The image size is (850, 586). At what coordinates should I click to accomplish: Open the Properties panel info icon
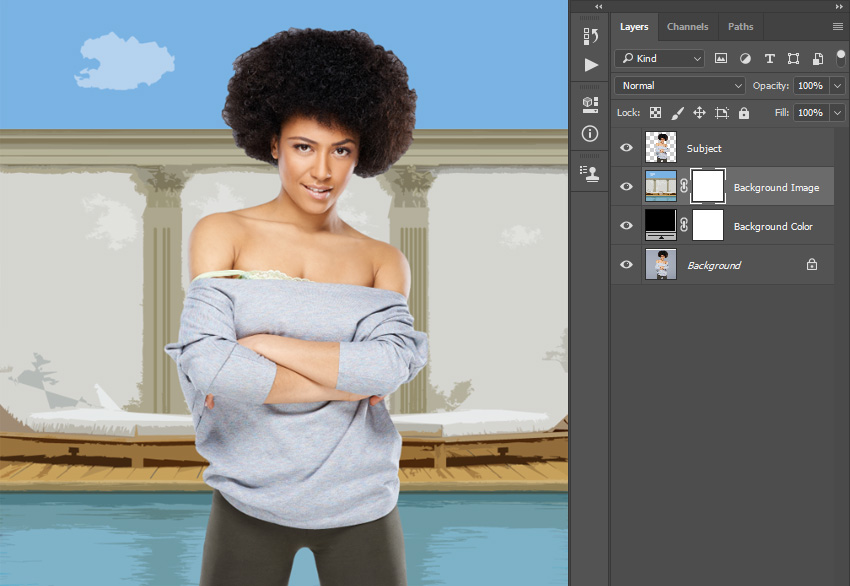591,133
